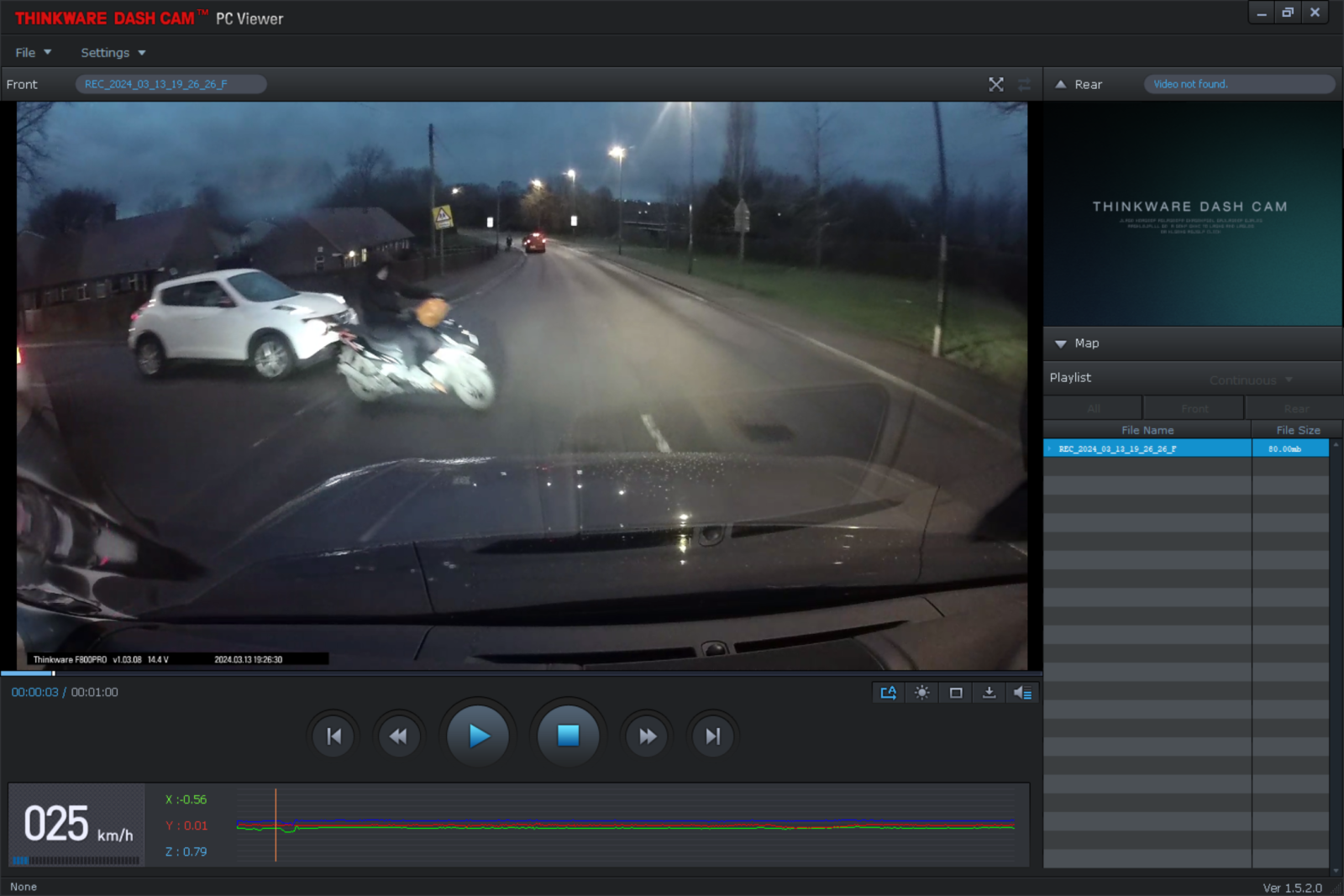Click the None status bar text
Image resolution: width=1344 pixels, height=896 pixels.
tap(24, 887)
